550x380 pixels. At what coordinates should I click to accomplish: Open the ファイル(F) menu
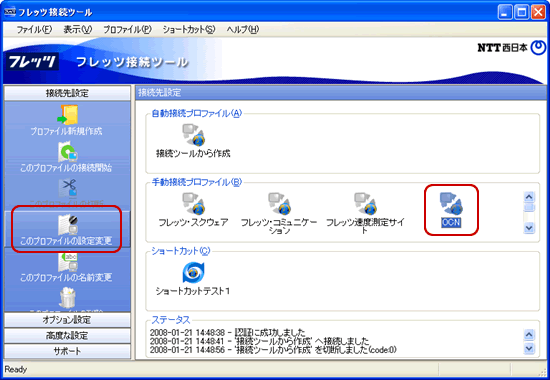pyautogui.click(x=34, y=29)
